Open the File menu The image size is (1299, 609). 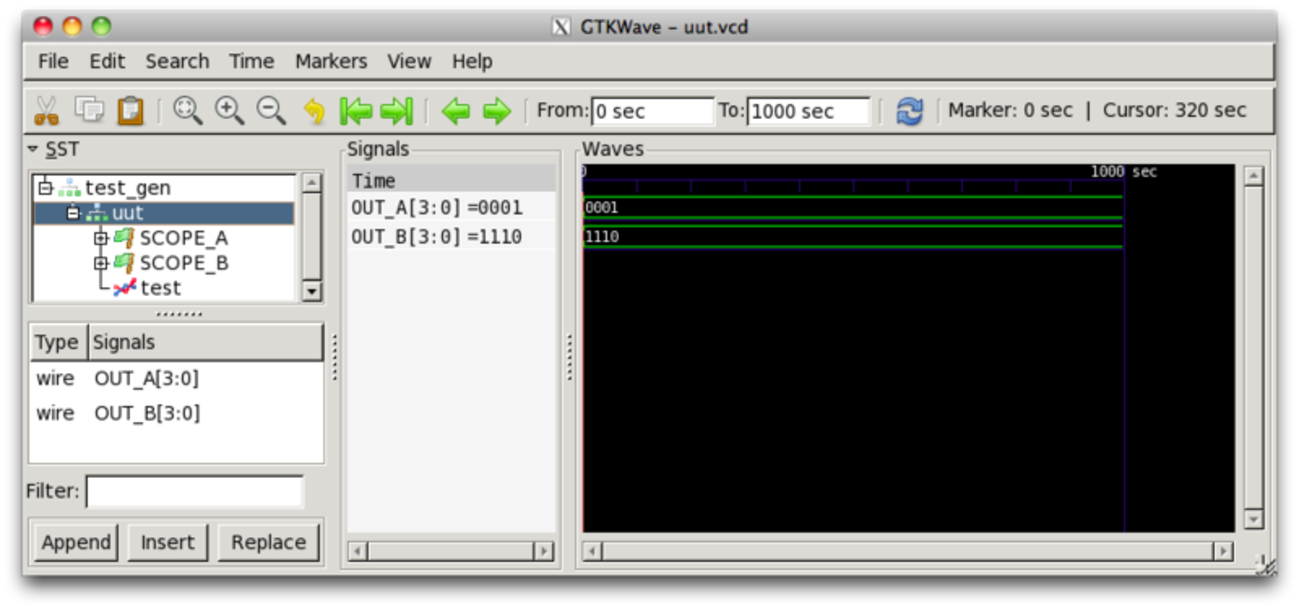(x=53, y=61)
